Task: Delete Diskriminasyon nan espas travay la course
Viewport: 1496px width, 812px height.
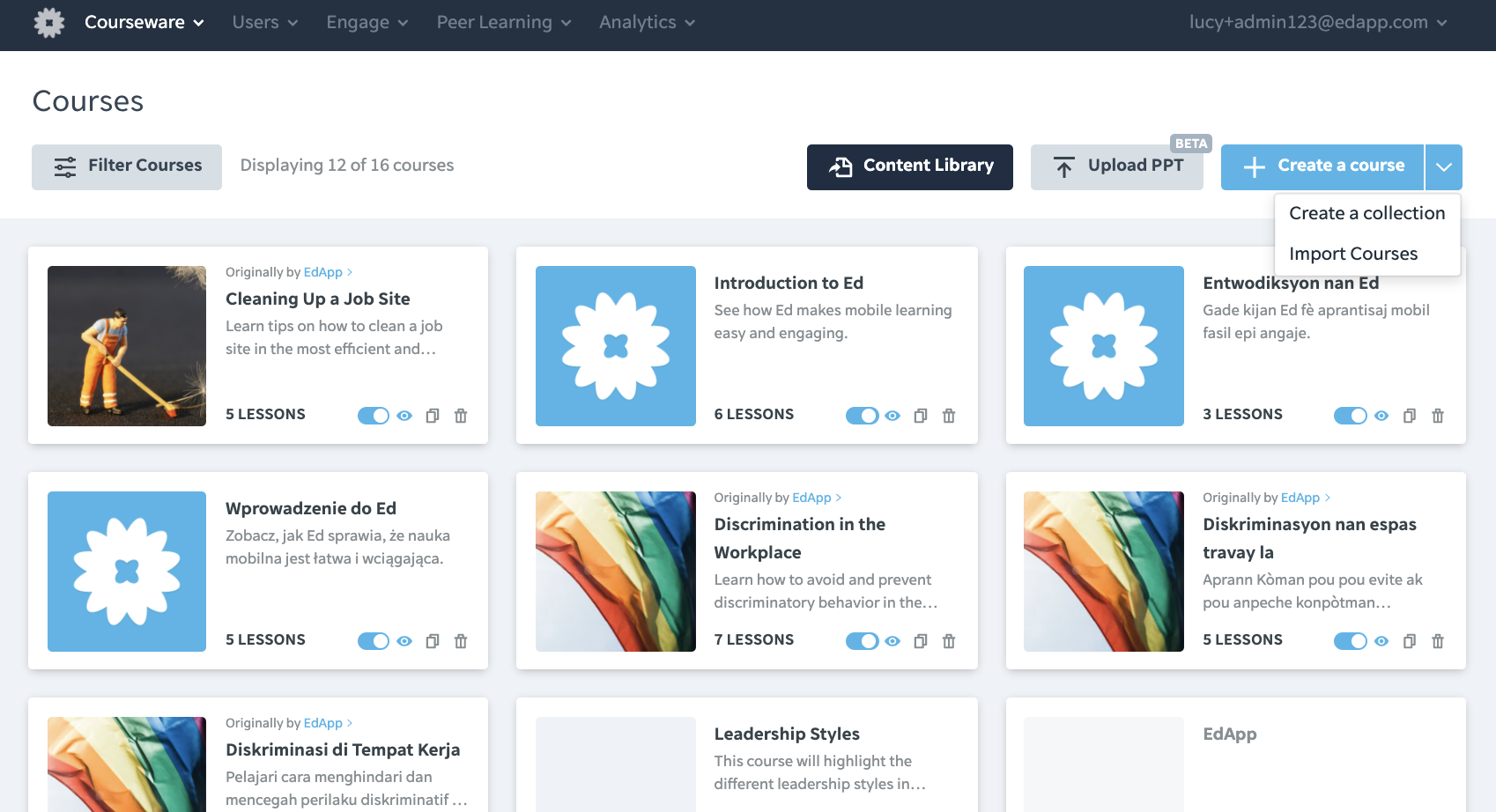Action: click(x=1438, y=641)
